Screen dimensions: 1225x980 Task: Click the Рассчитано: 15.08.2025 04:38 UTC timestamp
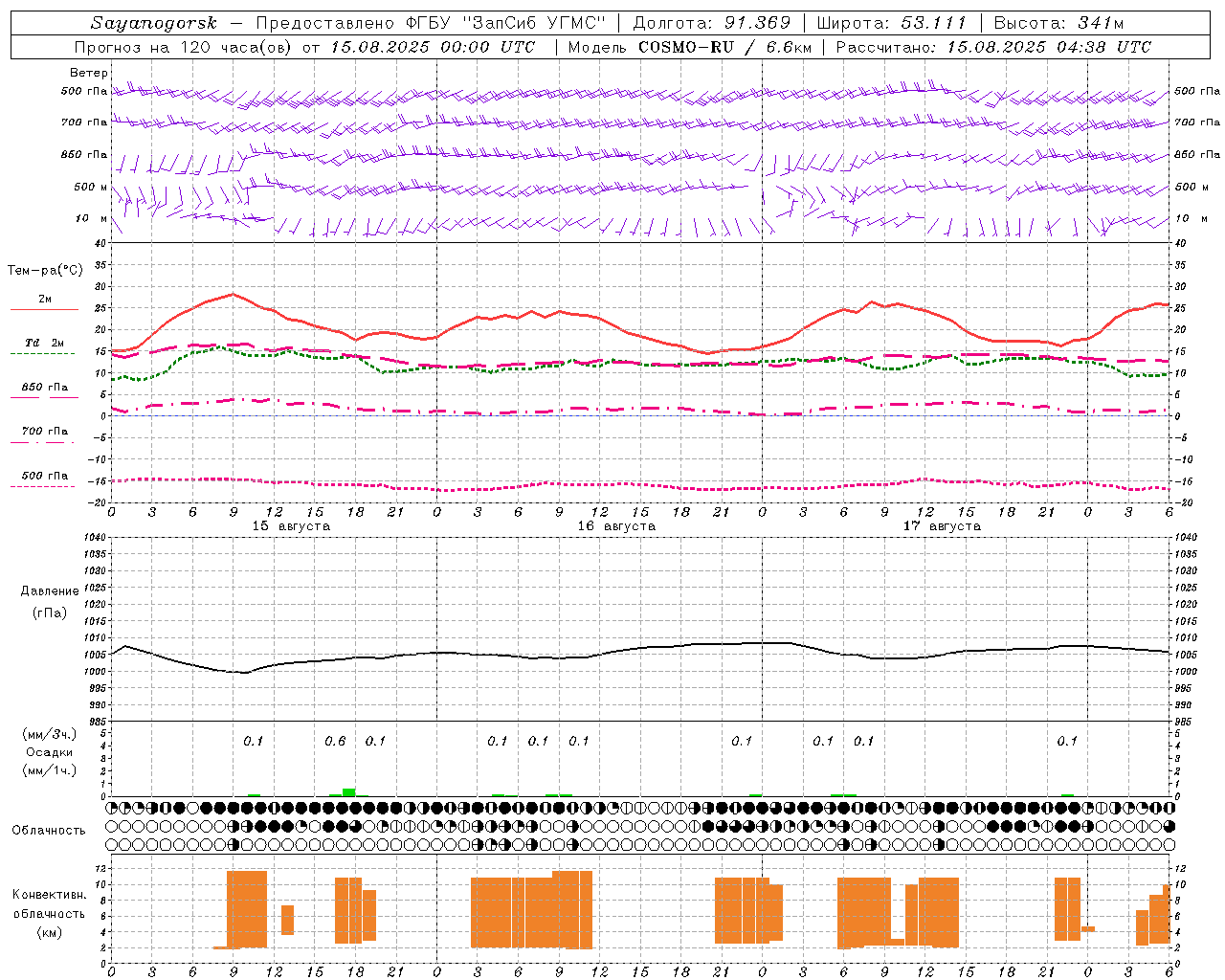tap(993, 47)
